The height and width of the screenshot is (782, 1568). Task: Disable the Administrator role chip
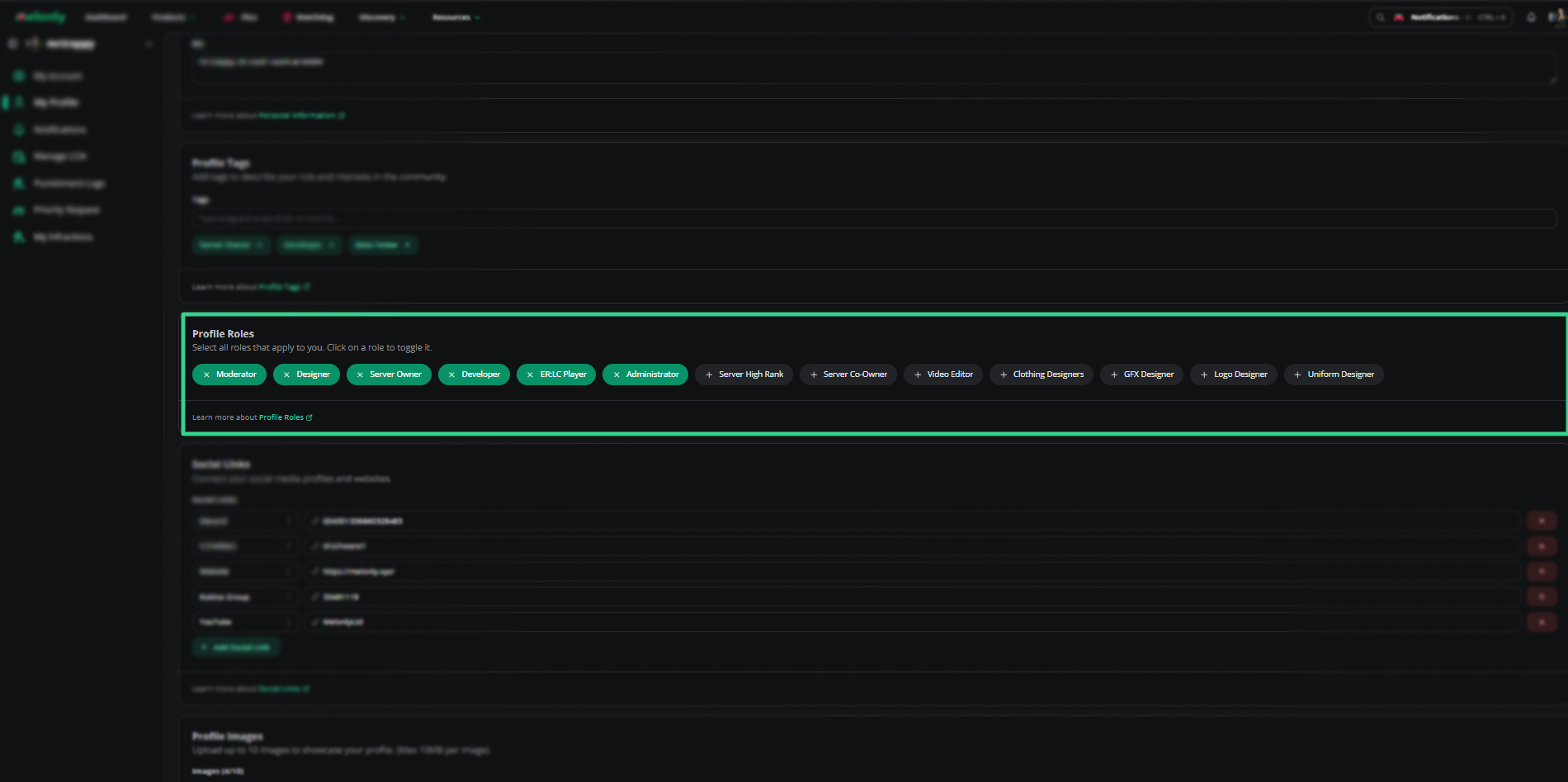pyautogui.click(x=645, y=375)
